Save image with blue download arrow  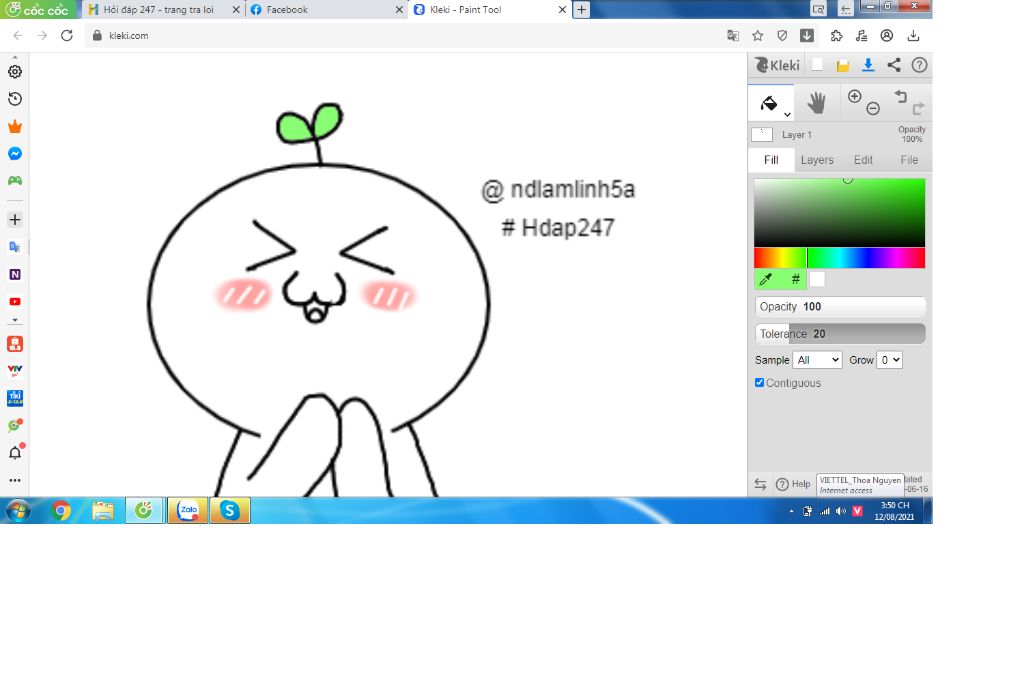868,65
